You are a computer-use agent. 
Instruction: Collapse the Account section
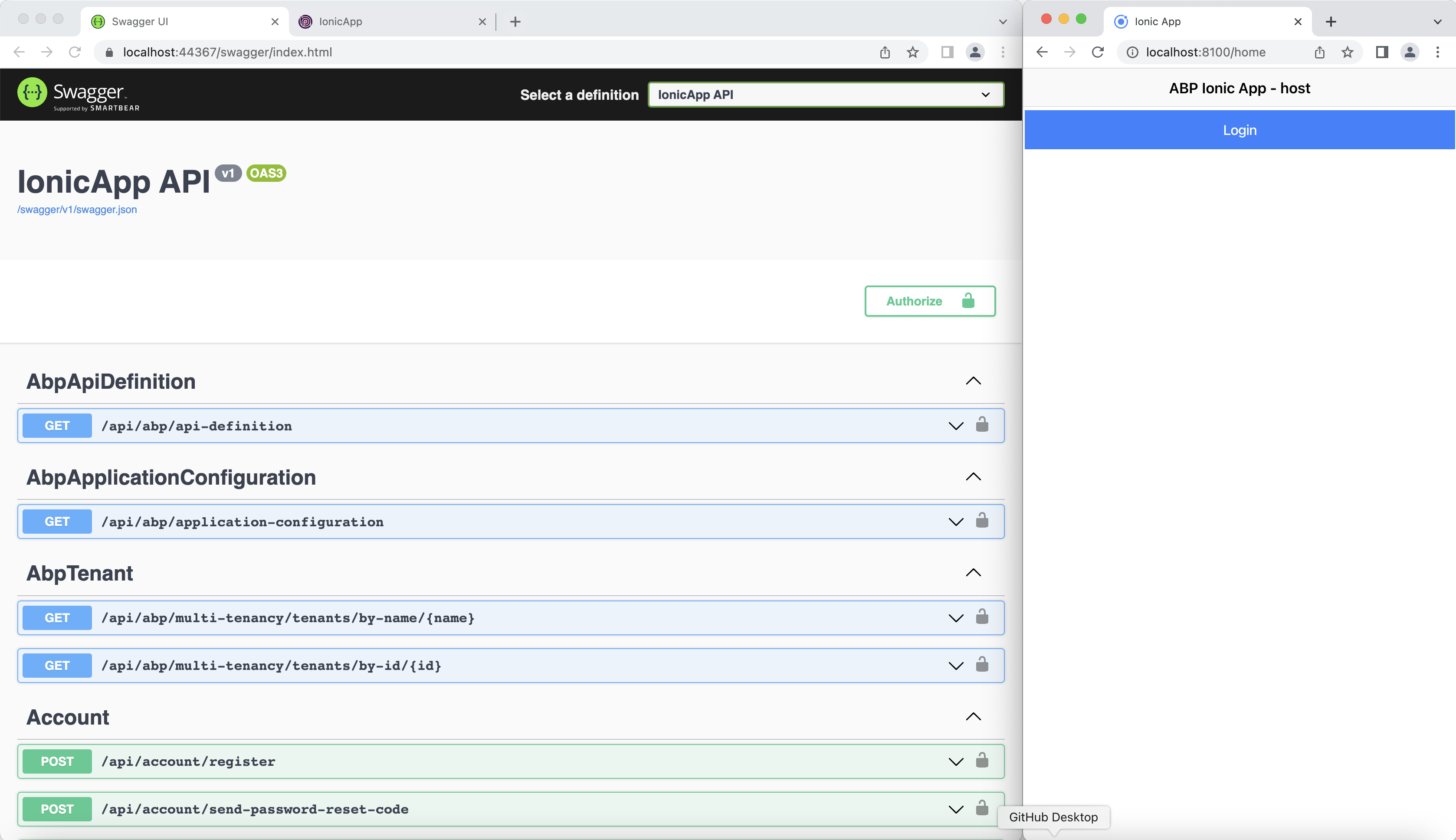coord(973,716)
